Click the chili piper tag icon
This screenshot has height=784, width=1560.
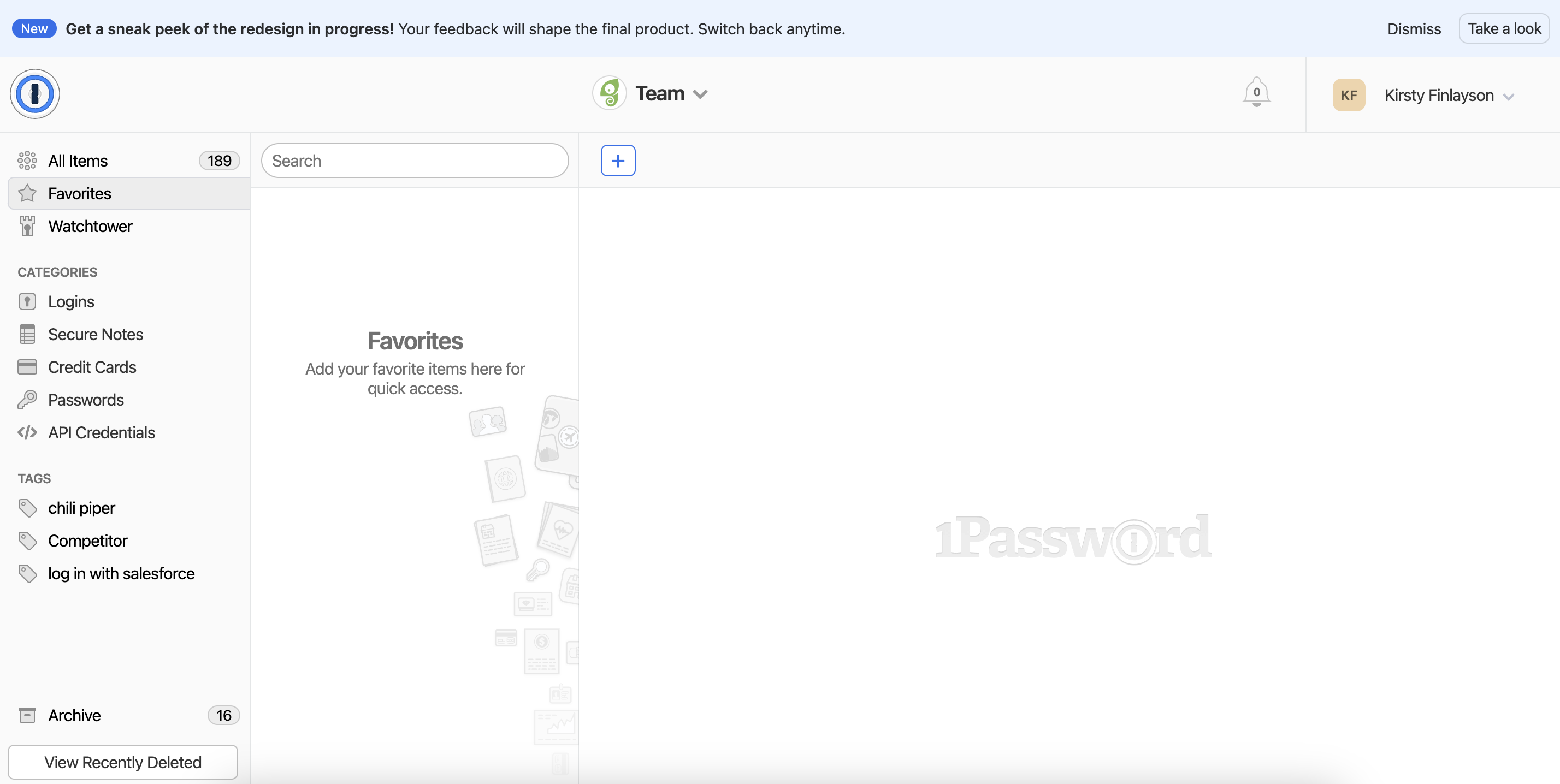(x=27, y=508)
